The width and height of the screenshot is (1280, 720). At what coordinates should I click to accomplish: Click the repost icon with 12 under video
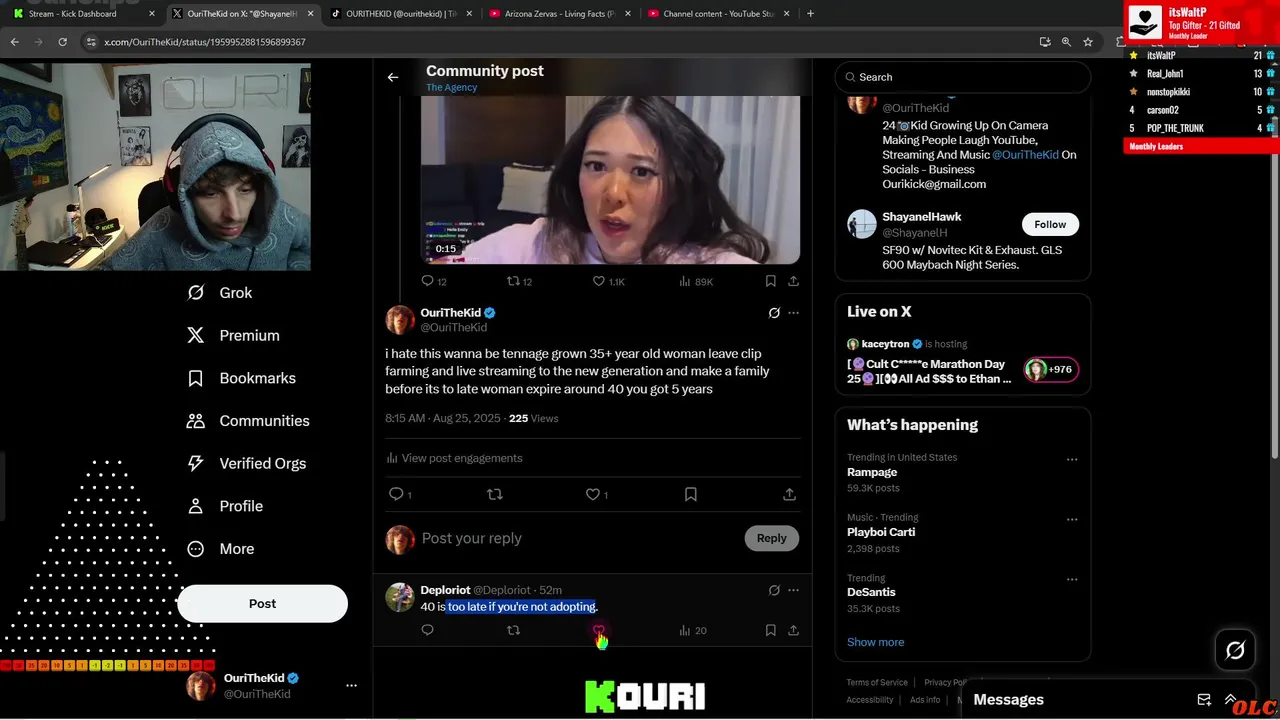click(x=519, y=282)
